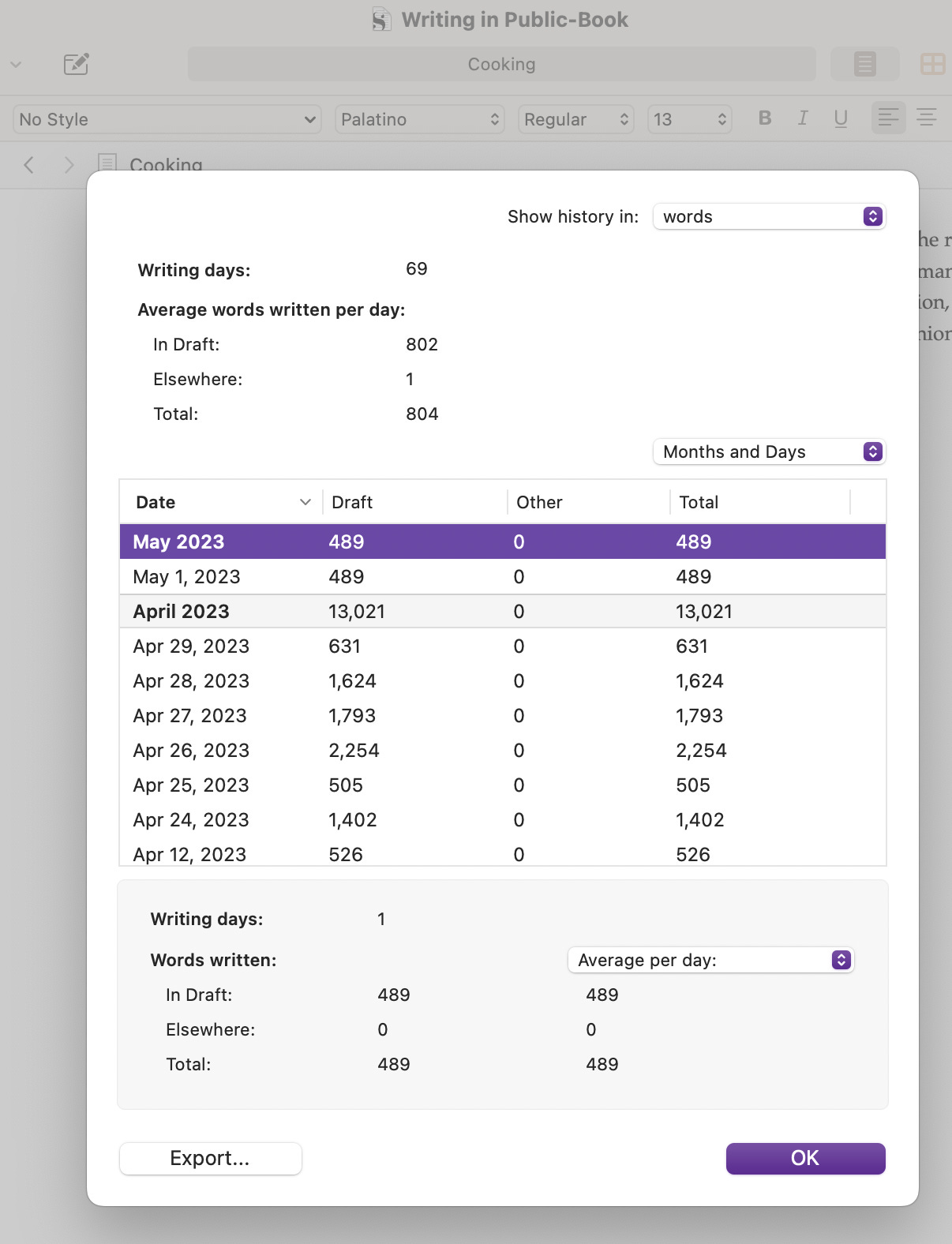
Task: Click the 2,254 draft cell
Action: [x=354, y=751]
